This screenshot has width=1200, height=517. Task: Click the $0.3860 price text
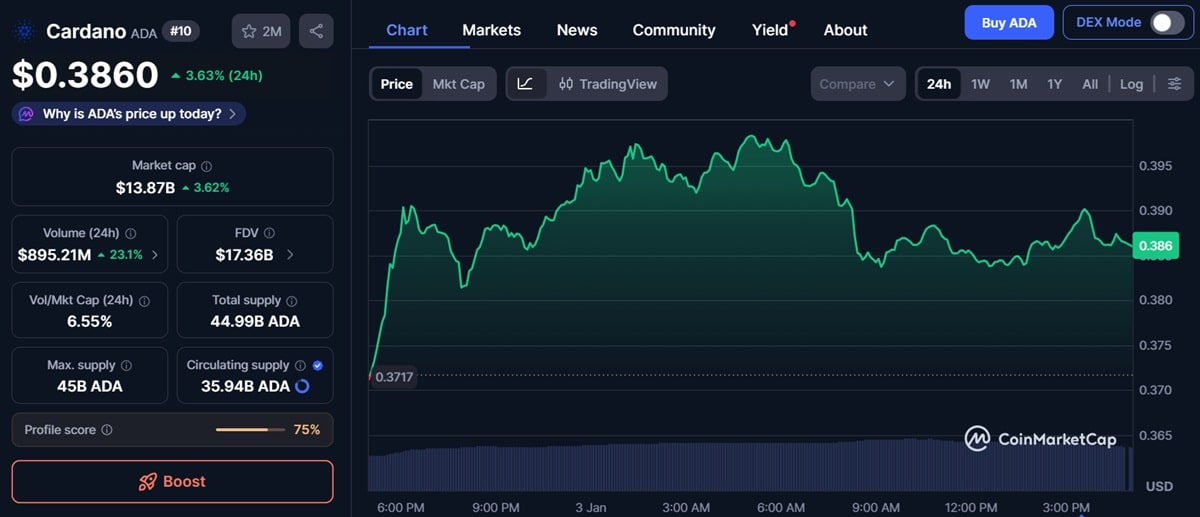pyautogui.click(x=85, y=75)
